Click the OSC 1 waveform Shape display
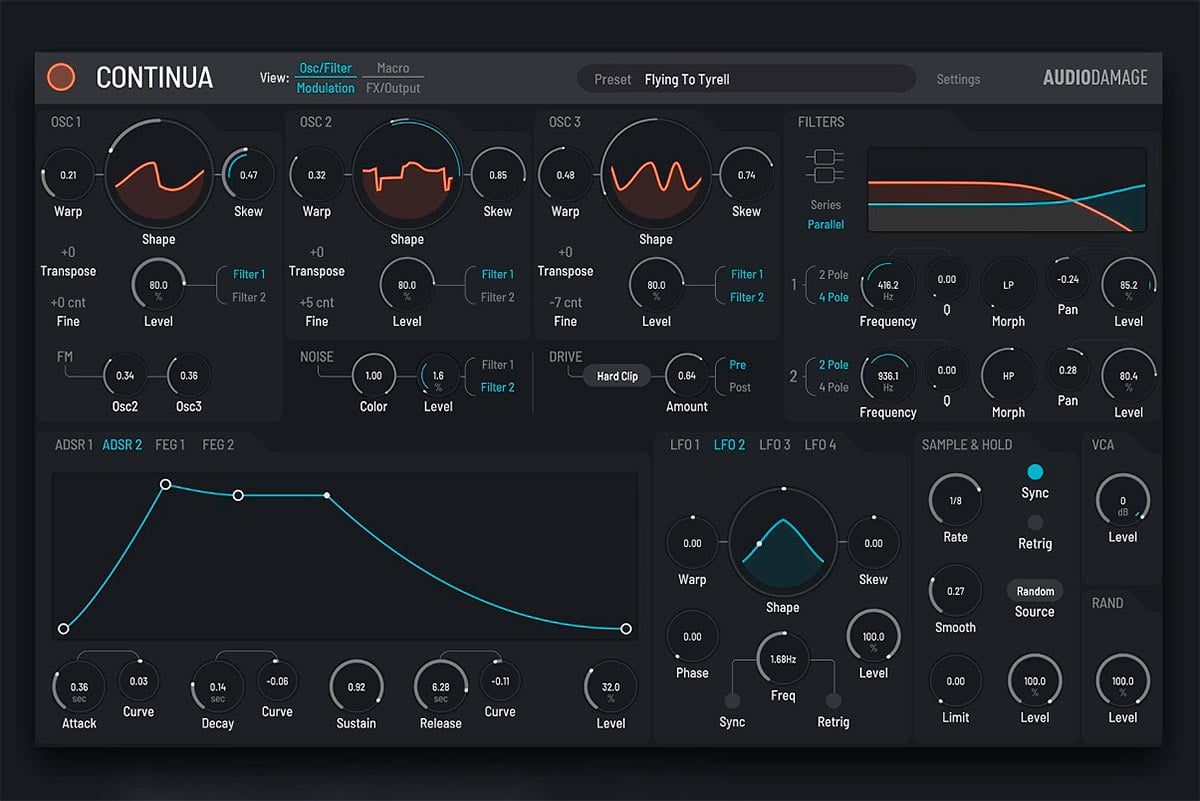This screenshot has height=801, width=1200. [x=159, y=174]
